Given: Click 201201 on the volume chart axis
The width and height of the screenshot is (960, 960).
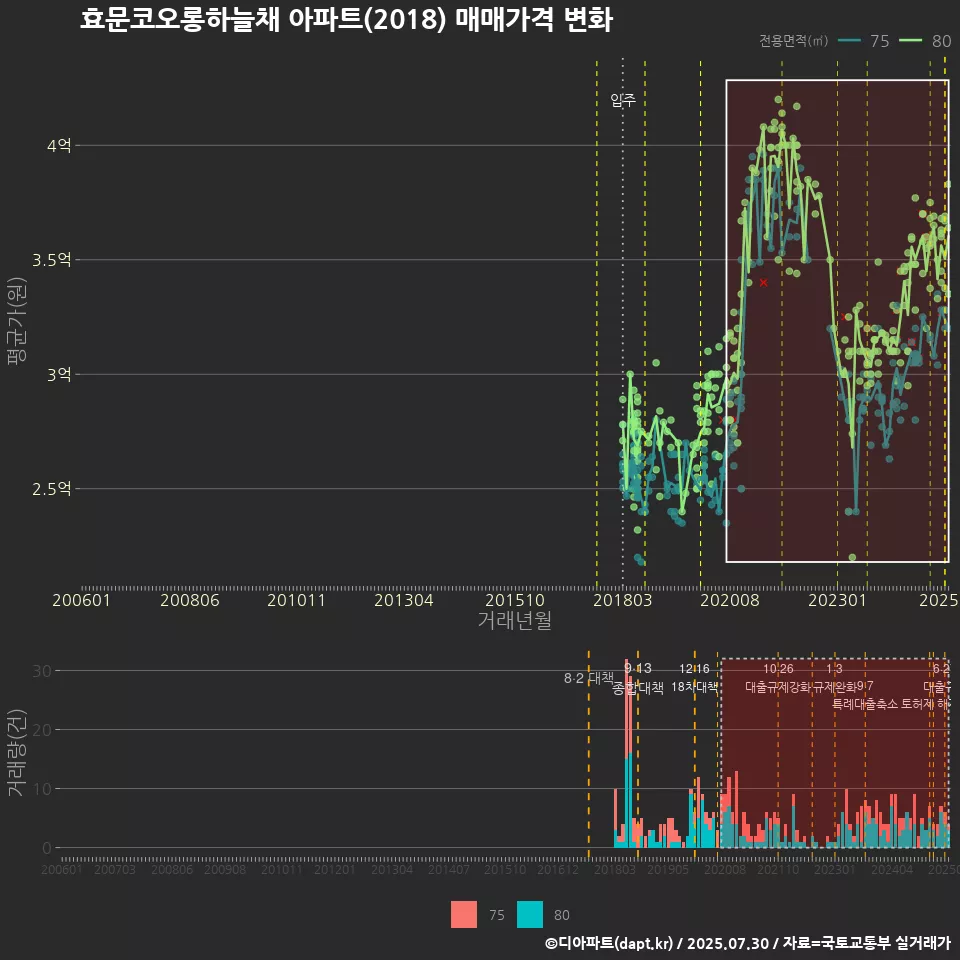Looking at the screenshot, I should click(x=334, y=869).
